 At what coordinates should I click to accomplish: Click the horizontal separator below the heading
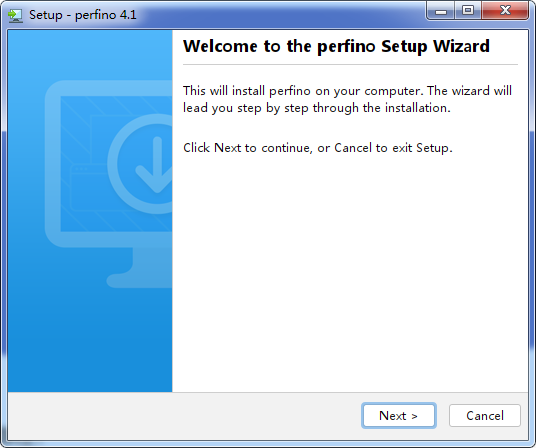click(x=350, y=64)
